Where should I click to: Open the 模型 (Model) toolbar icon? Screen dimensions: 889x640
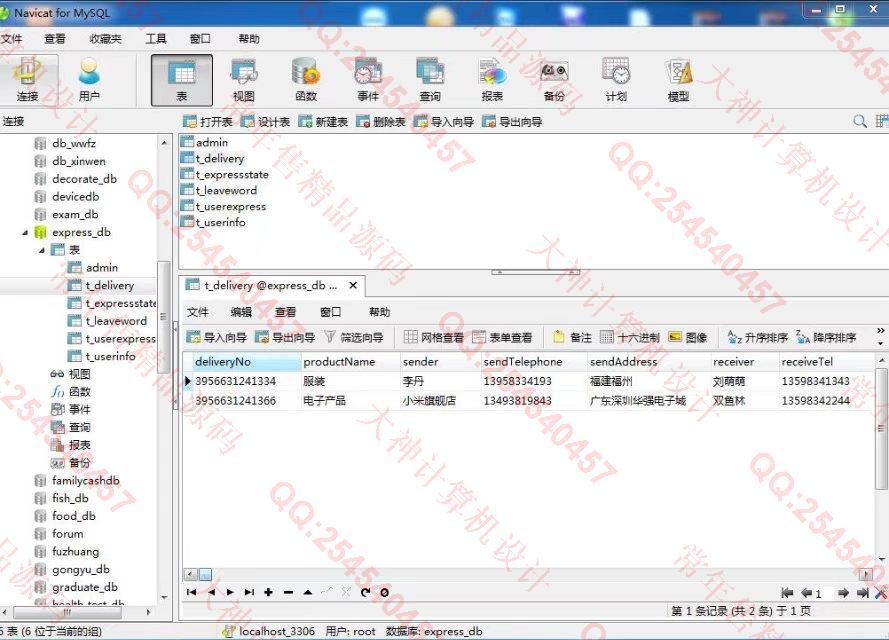tap(678, 80)
